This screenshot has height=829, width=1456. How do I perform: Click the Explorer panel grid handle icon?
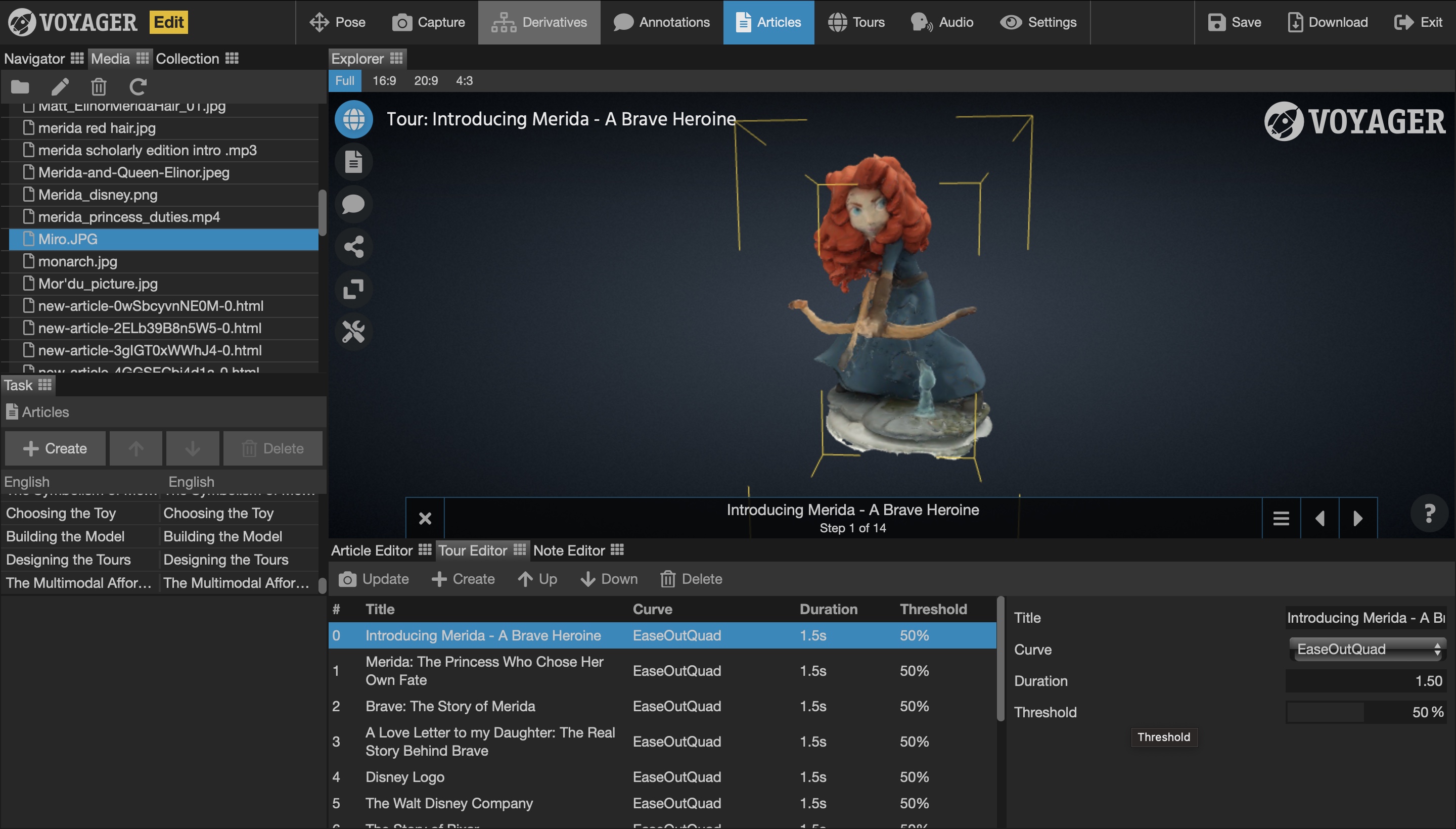pyautogui.click(x=396, y=58)
